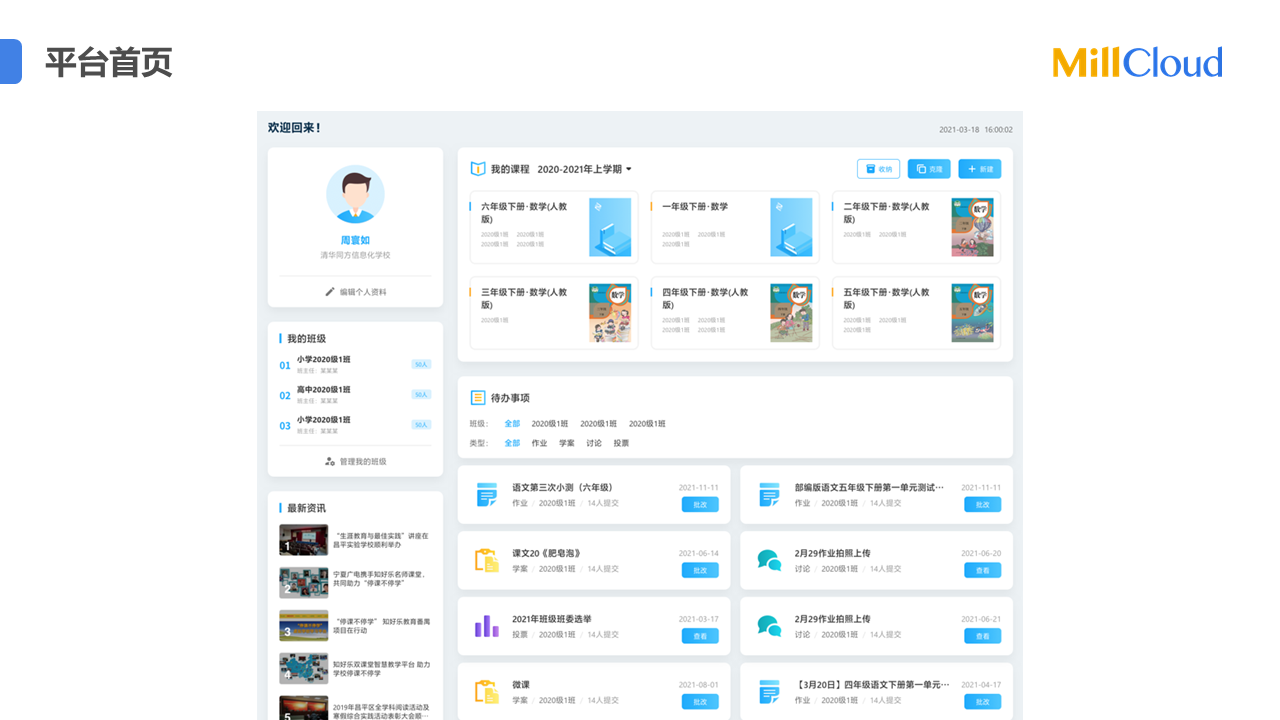
Task: Filter todo type by 讨论
Action: 594,443
